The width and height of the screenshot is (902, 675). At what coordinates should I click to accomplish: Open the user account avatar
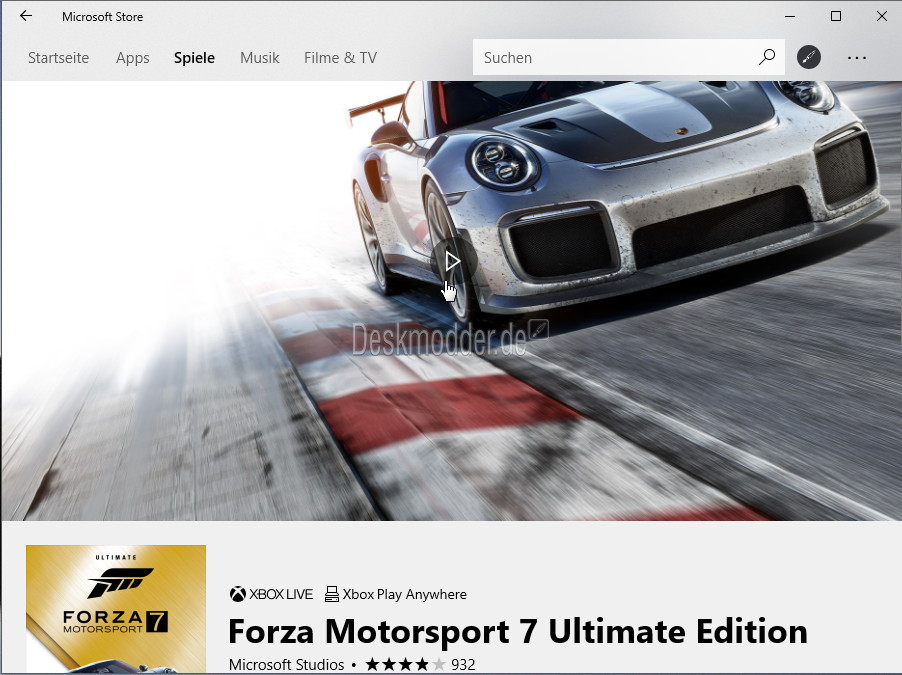coord(809,57)
